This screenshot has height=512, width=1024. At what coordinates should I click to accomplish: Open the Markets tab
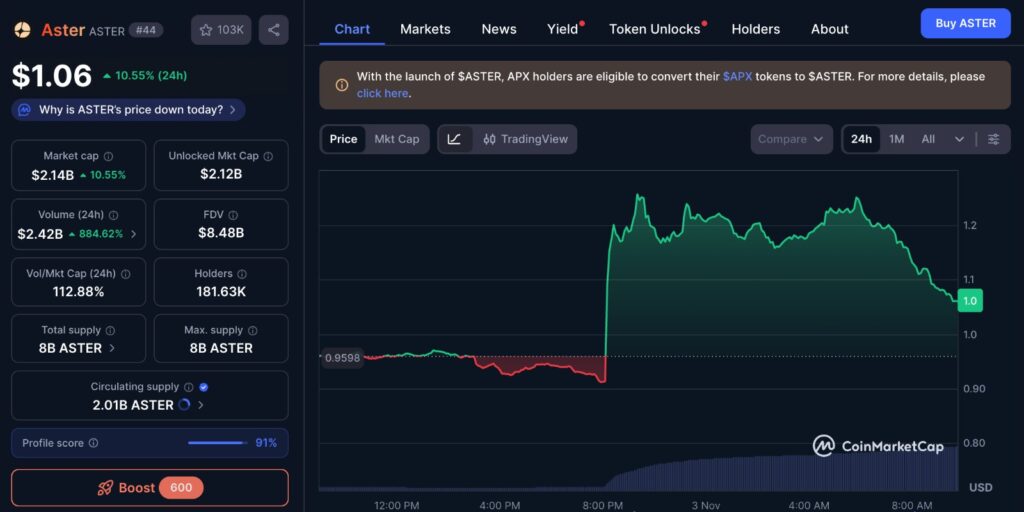425,29
